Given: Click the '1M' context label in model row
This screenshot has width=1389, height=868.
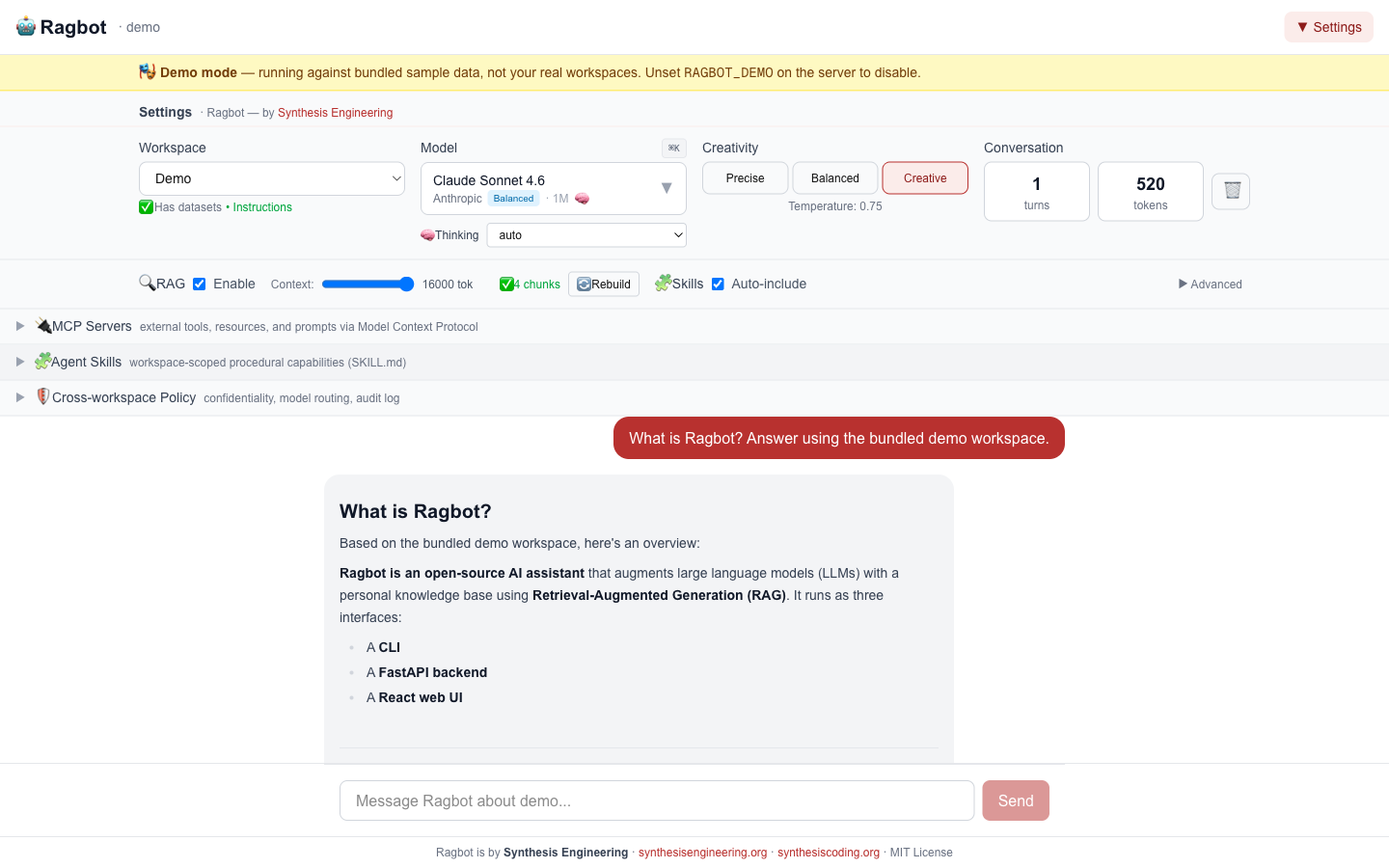Looking at the screenshot, I should (560, 199).
